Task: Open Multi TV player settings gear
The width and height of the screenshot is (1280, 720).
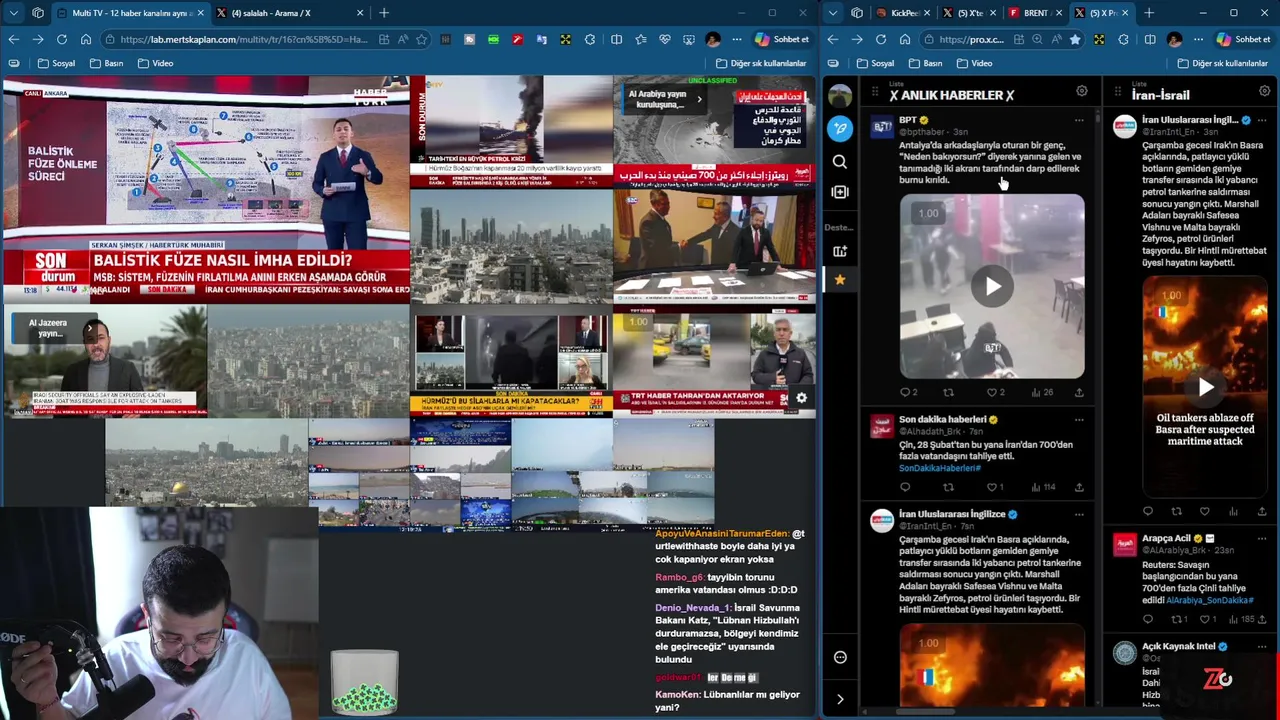Action: [801, 398]
